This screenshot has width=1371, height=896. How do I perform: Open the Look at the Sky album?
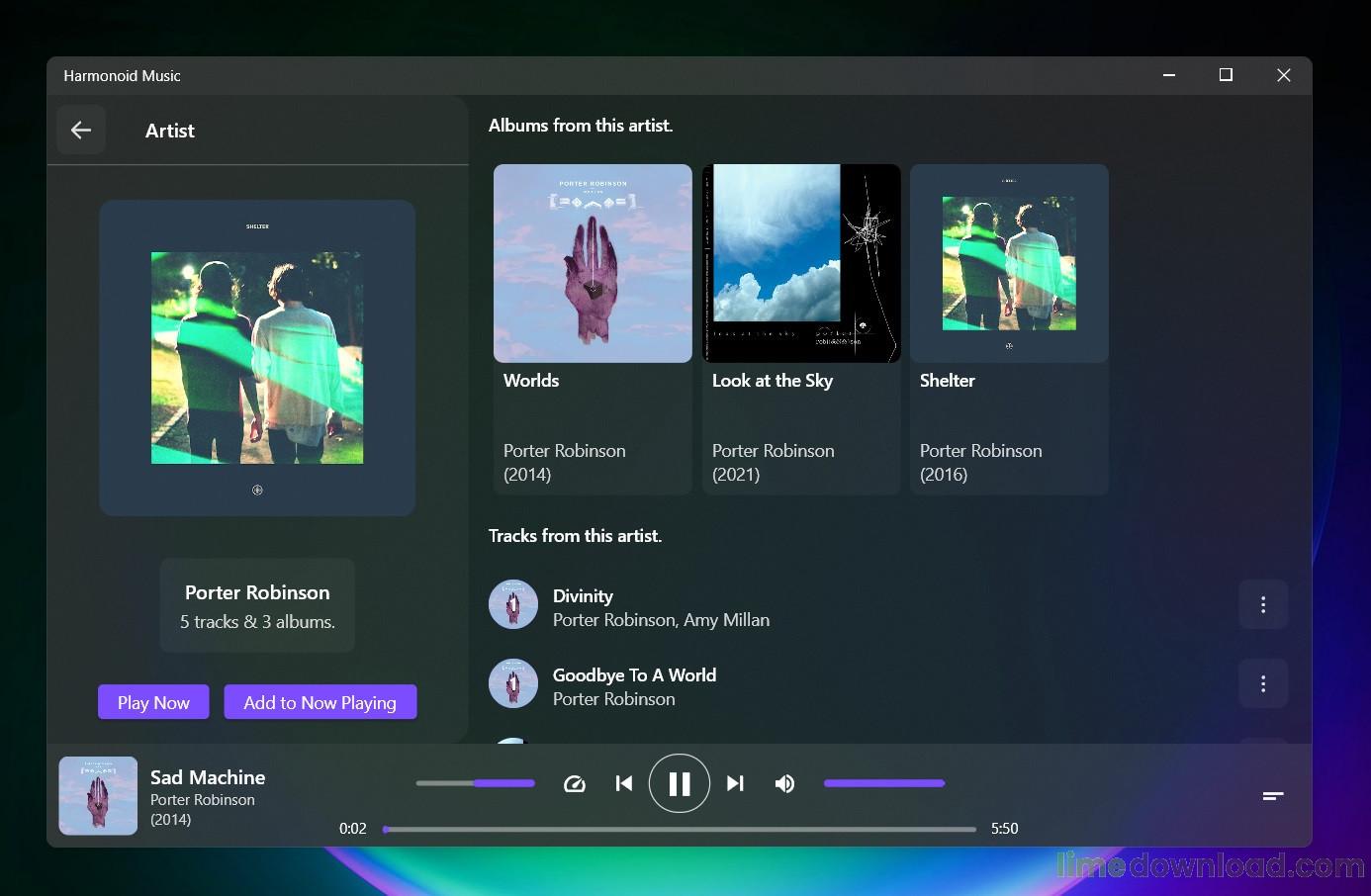click(x=800, y=264)
